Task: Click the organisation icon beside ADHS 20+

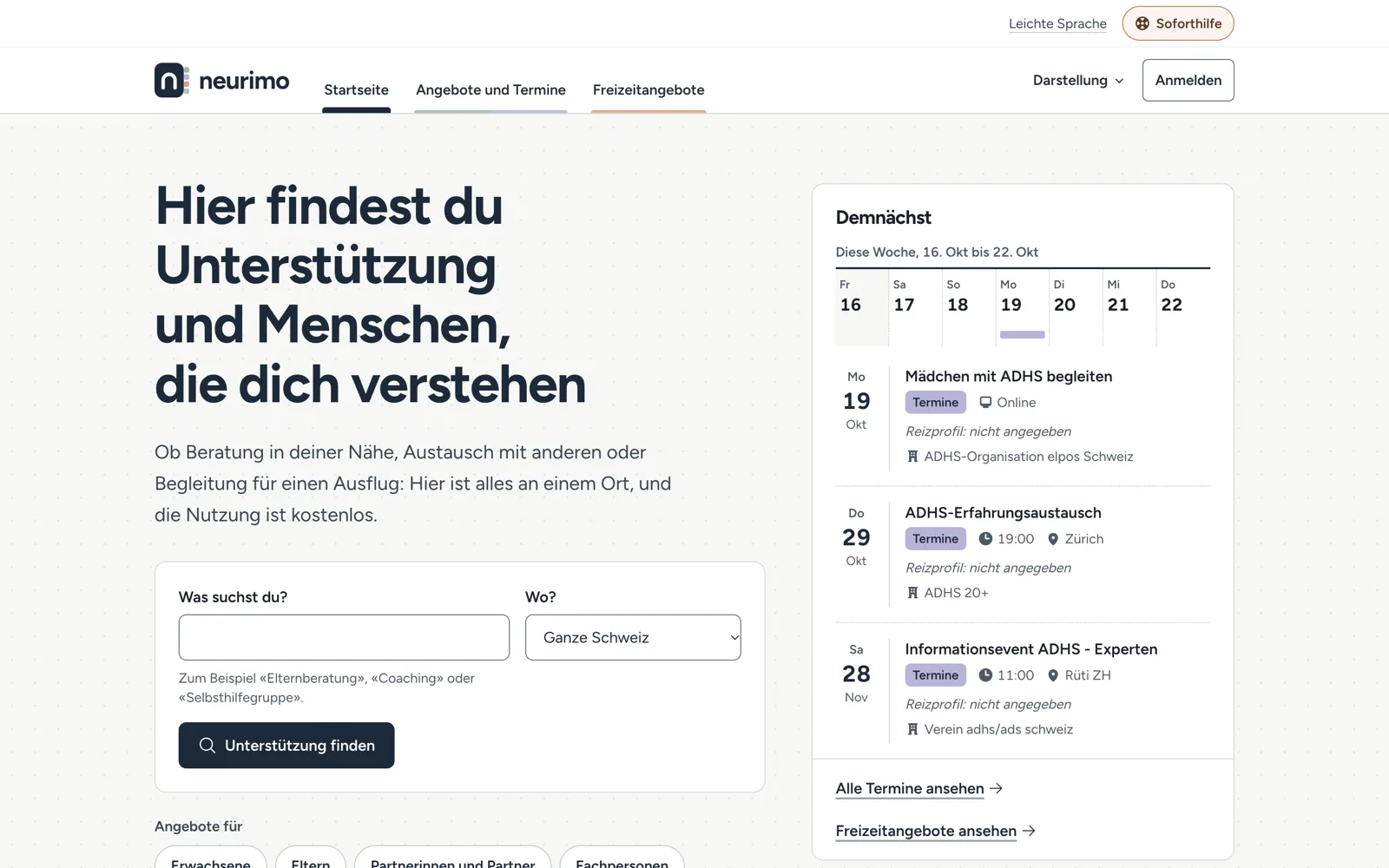Action: click(x=912, y=593)
